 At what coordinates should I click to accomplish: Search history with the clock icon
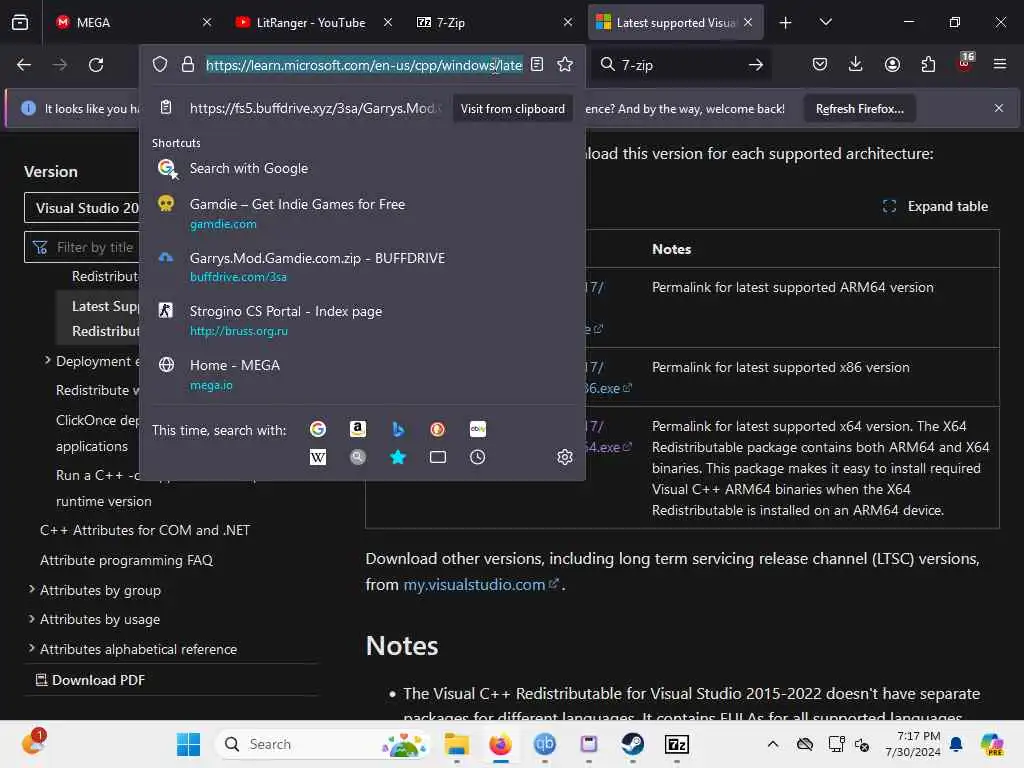point(477,457)
